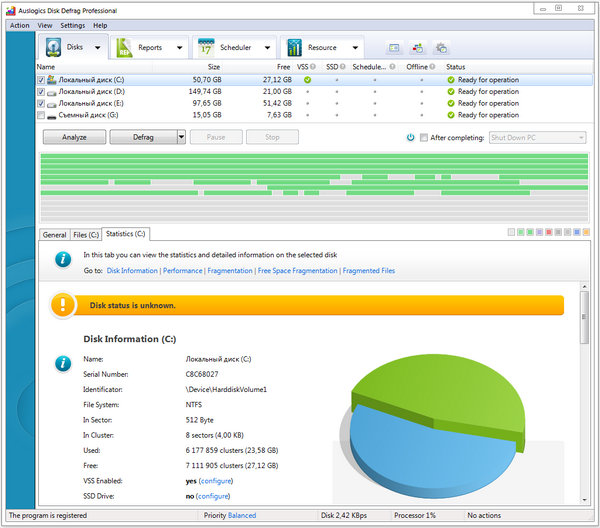Click the blue power icon beside After completing
The height and width of the screenshot is (528, 600).
point(410,137)
